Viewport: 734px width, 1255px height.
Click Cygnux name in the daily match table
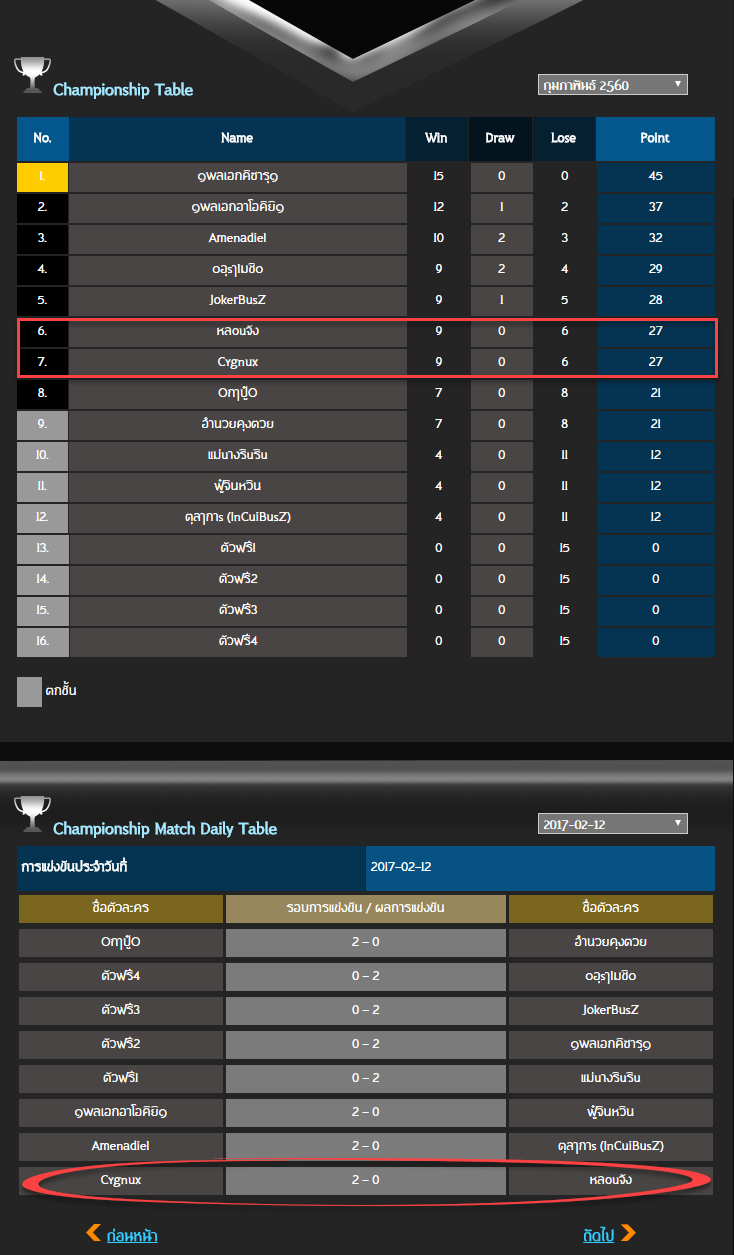[x=121, y=1181]
